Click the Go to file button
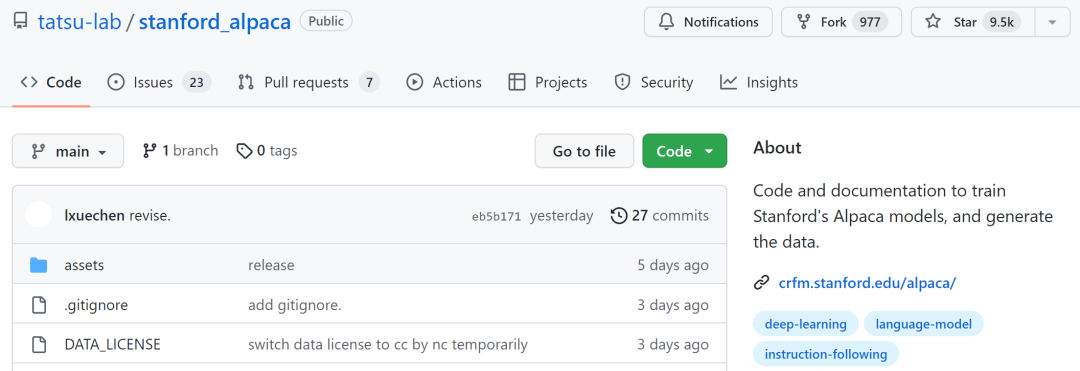The image size is (1080, 371). (584, 151)
